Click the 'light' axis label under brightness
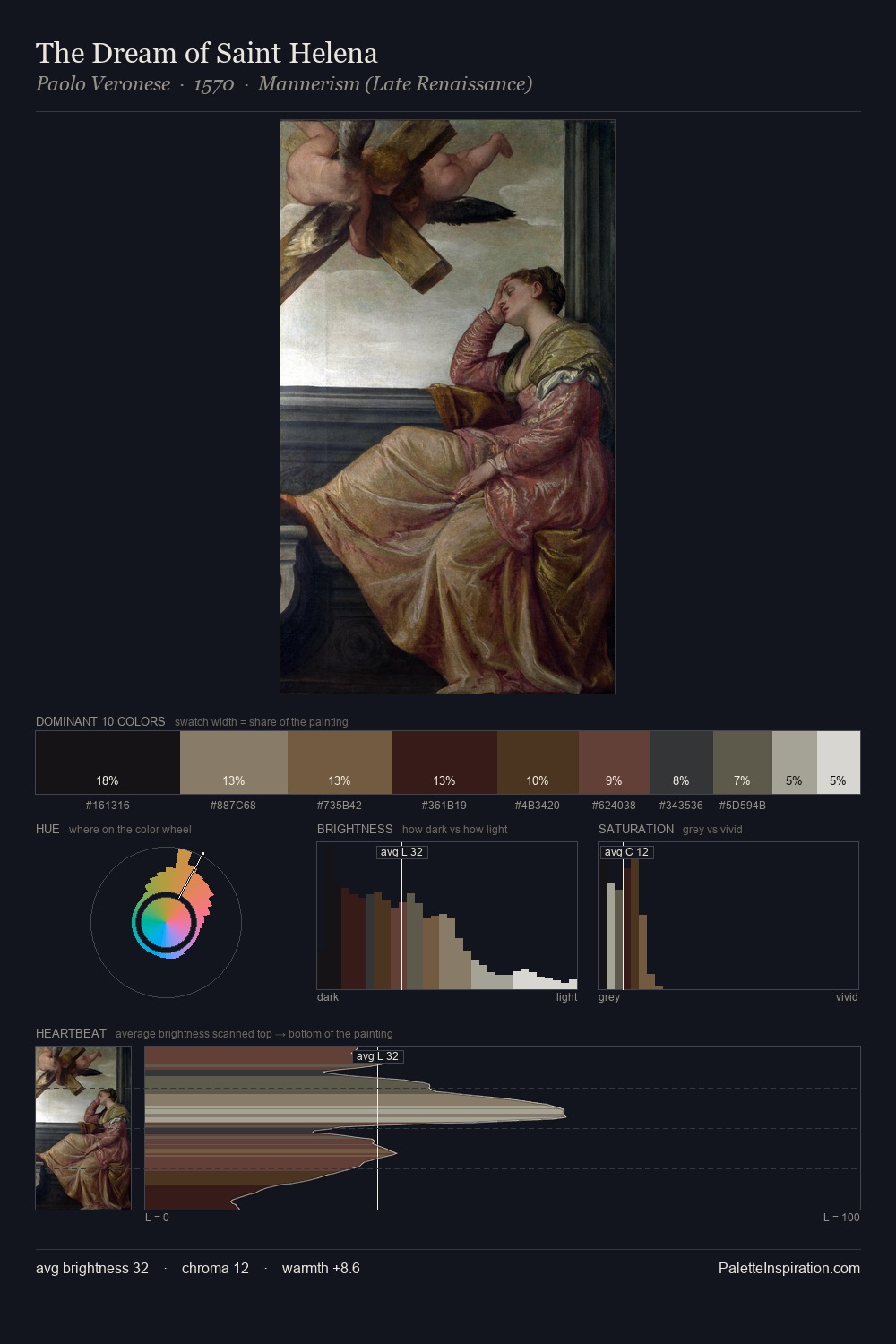The image size is (896, 1344). [x=566, y=997]
